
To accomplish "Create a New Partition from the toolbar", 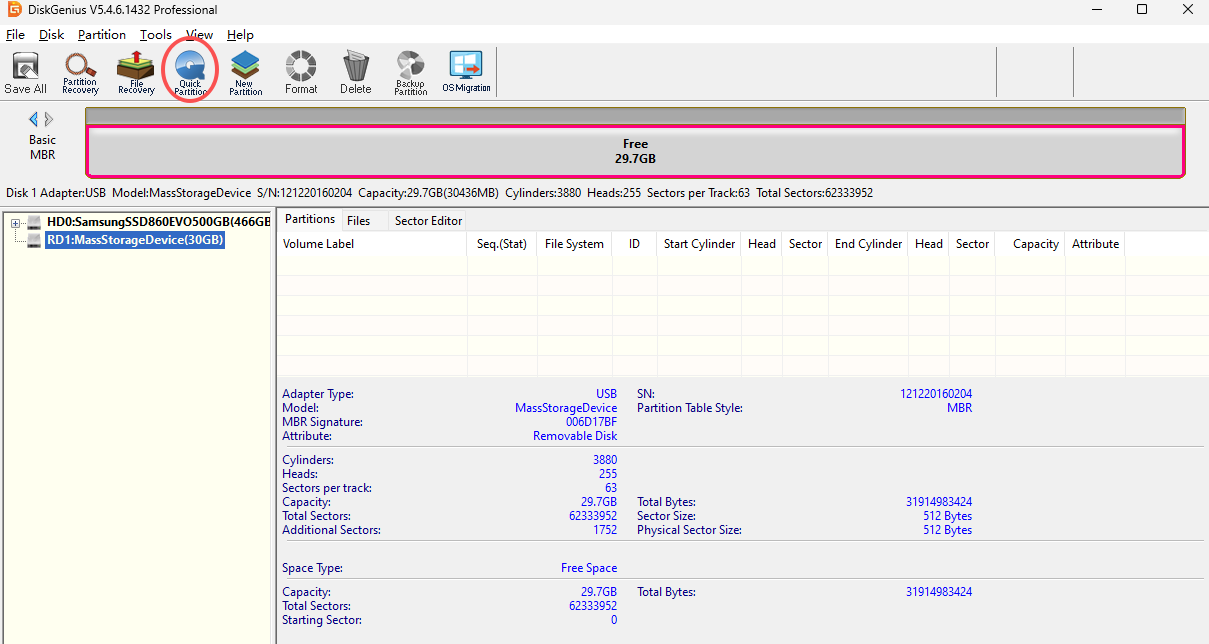I will 245,72.
